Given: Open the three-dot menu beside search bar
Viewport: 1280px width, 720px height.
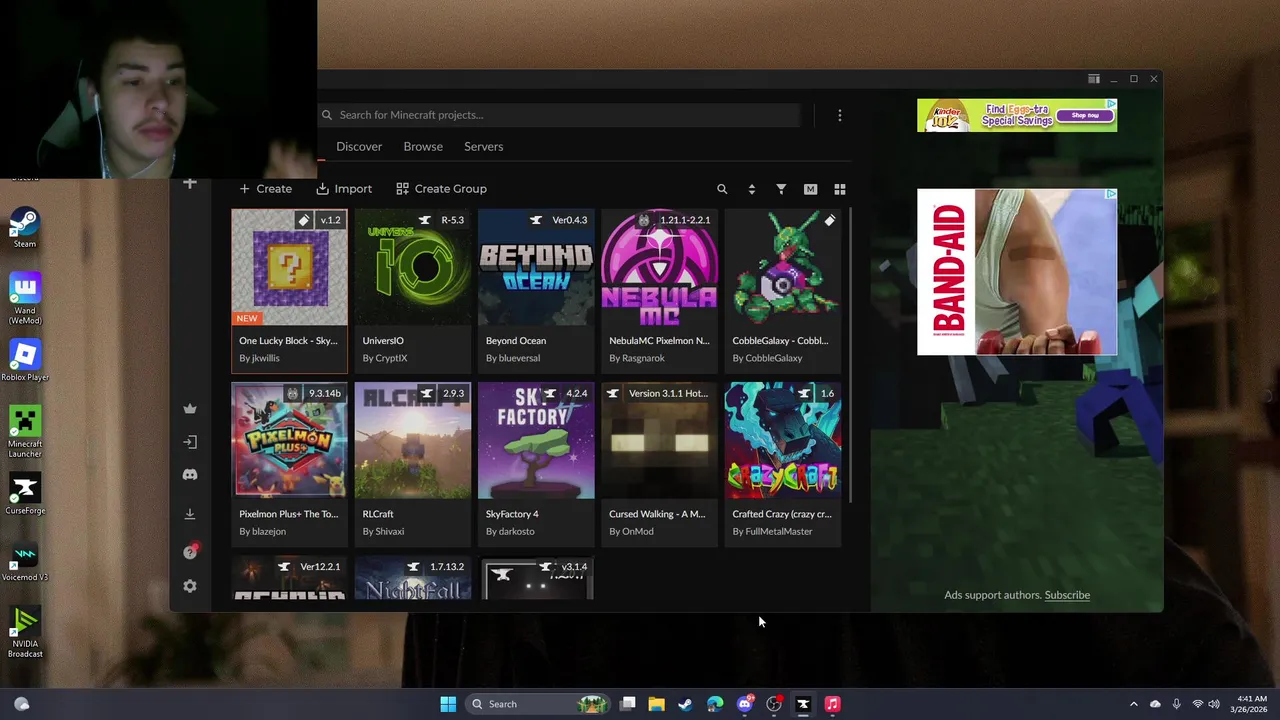Looking at the screenshot, I should tap(840, 115).
